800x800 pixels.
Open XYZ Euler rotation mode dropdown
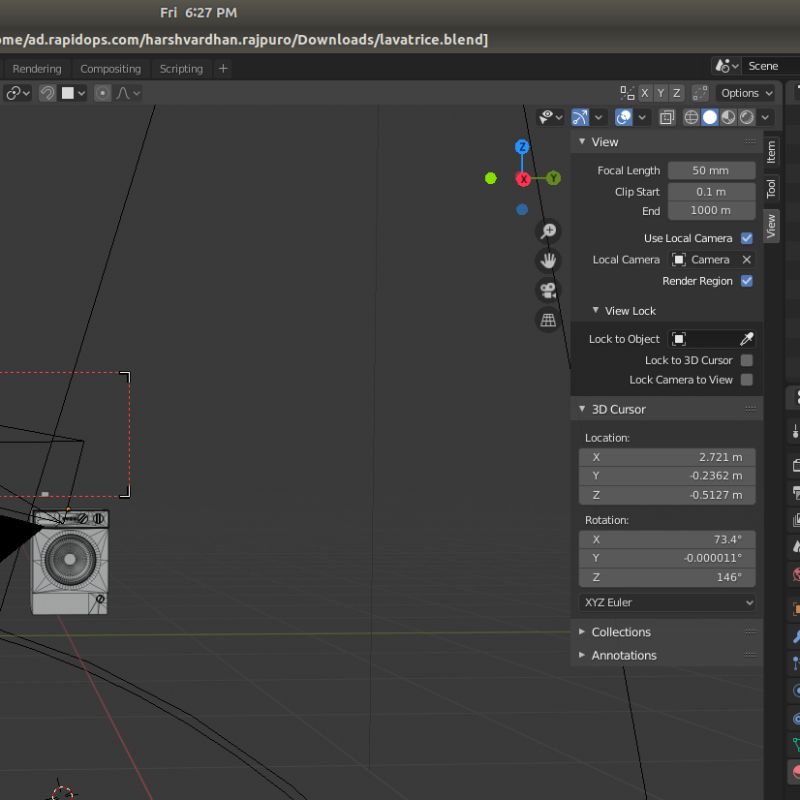click(667, 603)
